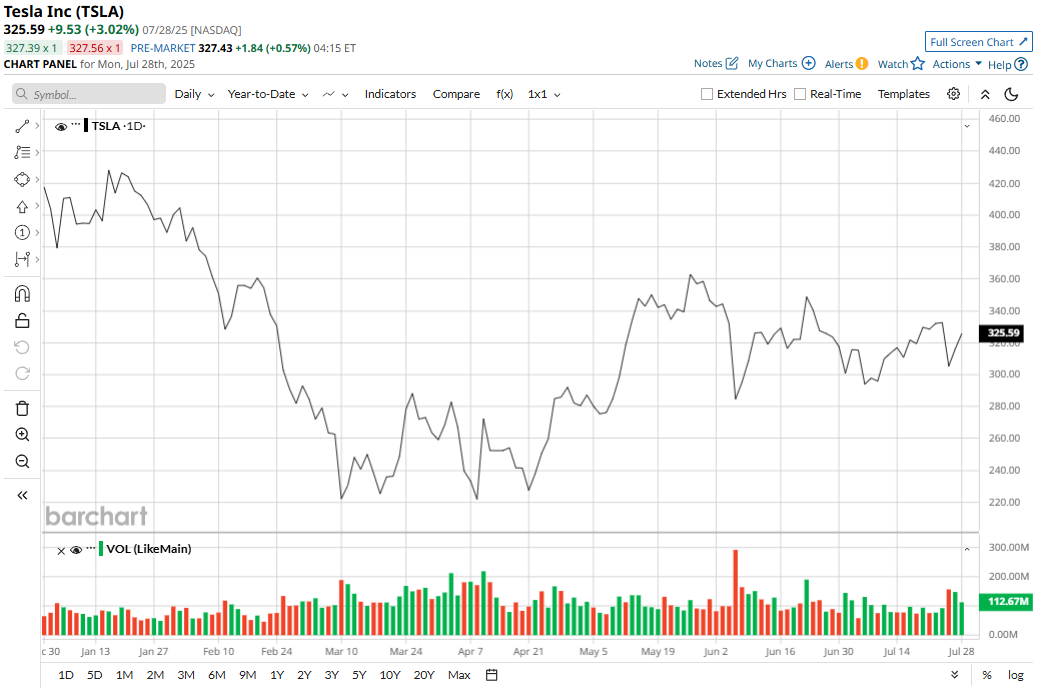
Task: Add chart to My Charts
Action: coord(781,64)
